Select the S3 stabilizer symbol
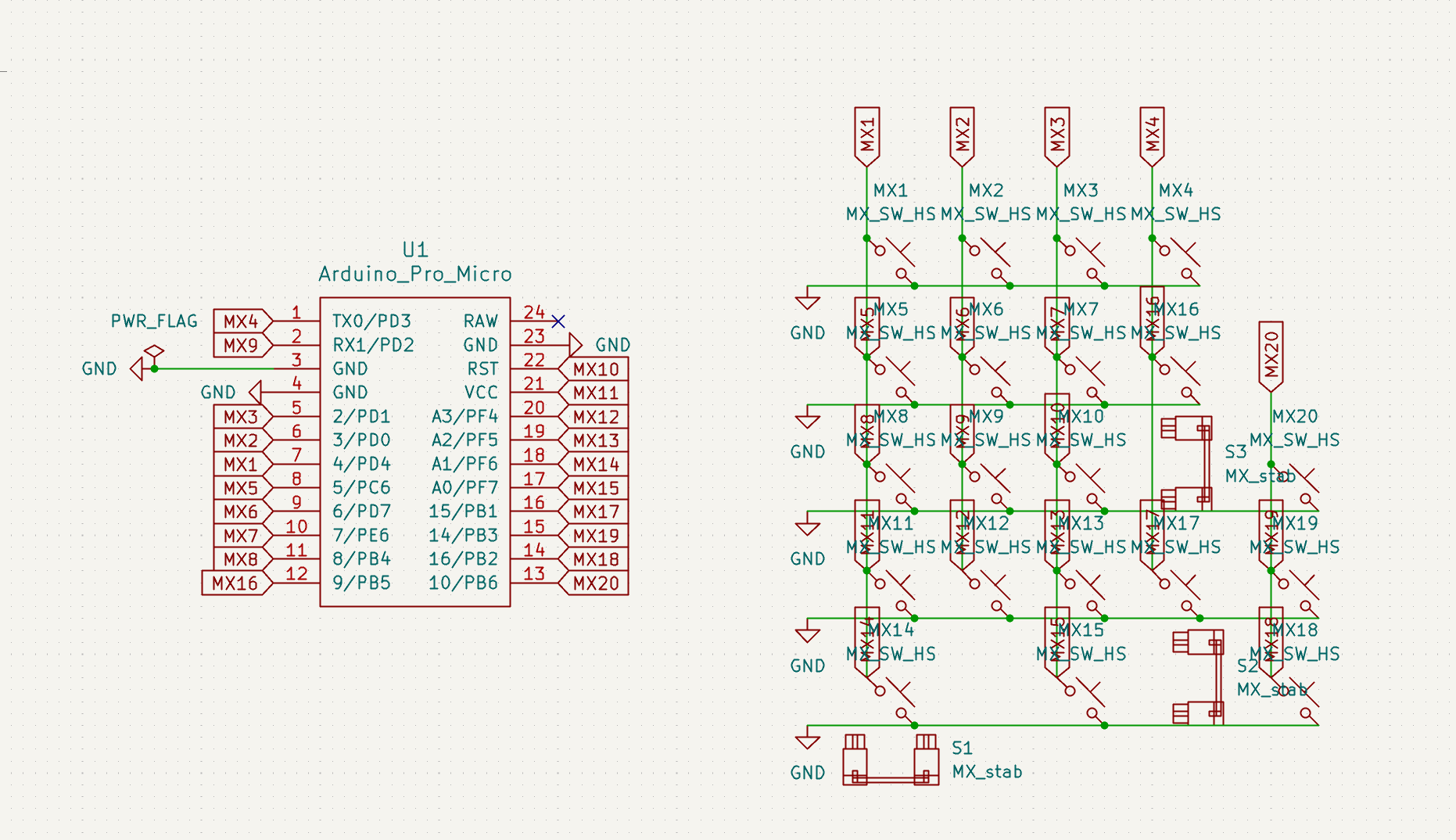This screenshot has height=840, width=1456. pos(1187,462)
